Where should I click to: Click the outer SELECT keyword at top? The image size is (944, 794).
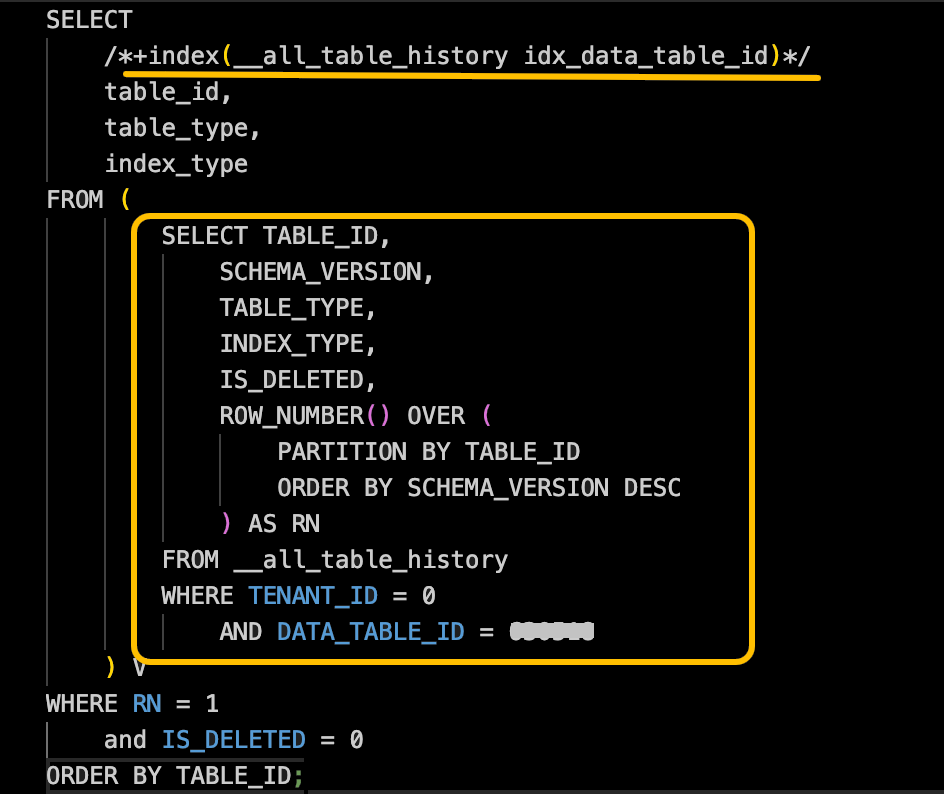point(89,20)
